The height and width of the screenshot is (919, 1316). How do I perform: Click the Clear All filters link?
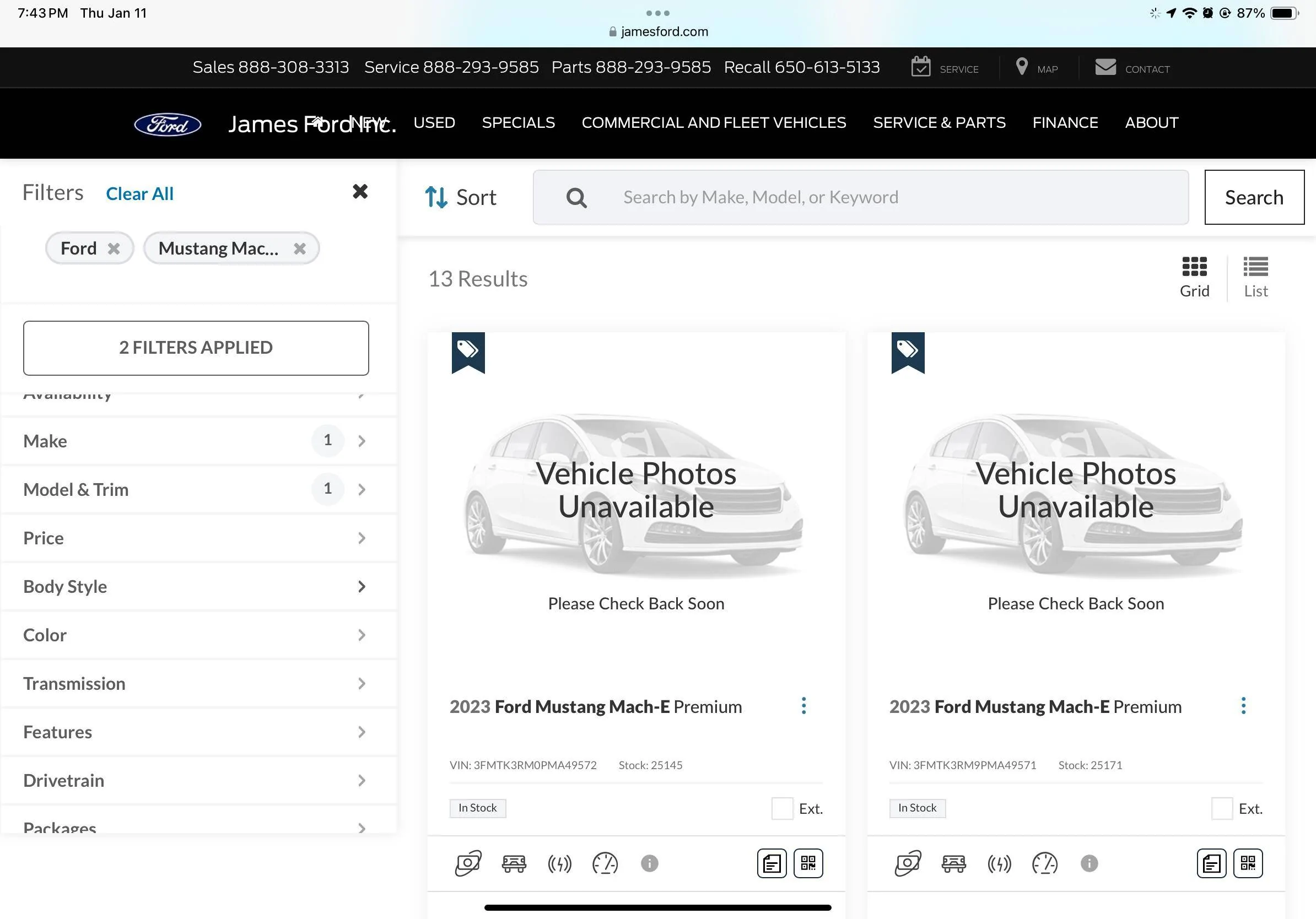140,193
